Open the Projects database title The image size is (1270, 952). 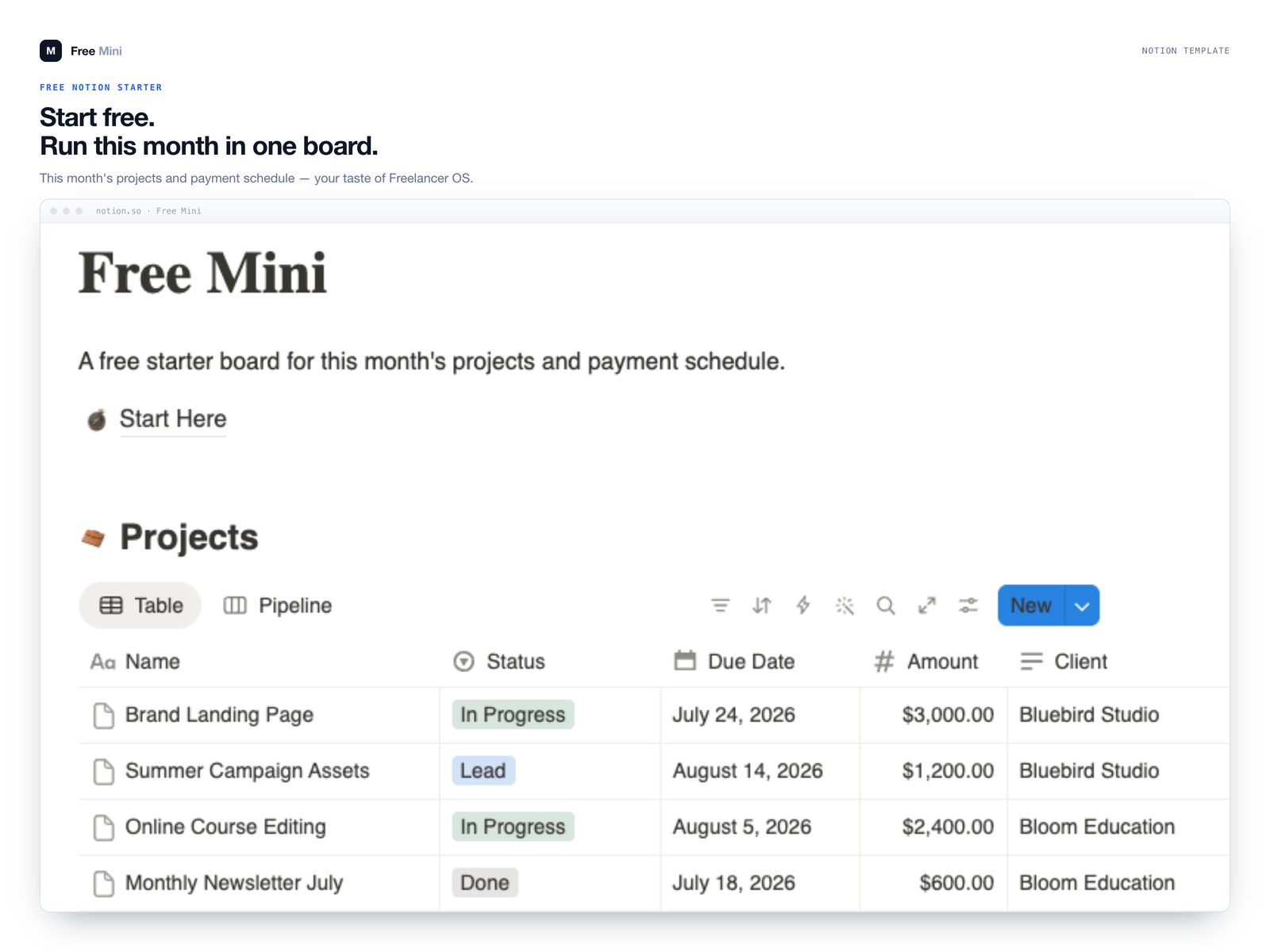(189, 537)
